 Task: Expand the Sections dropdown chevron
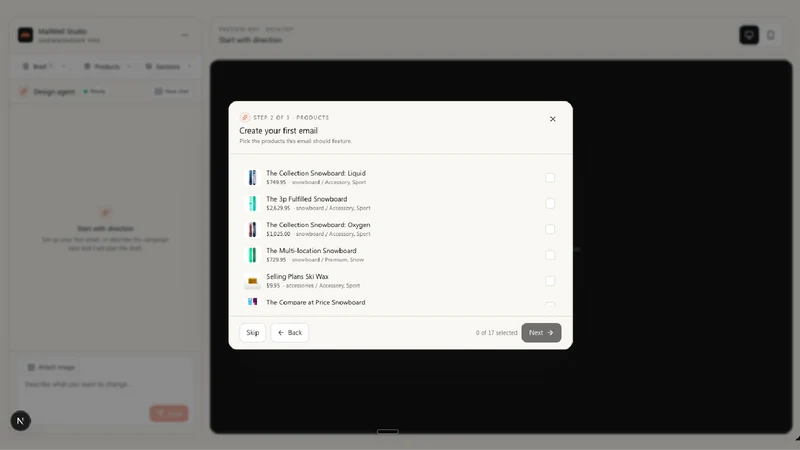click(189, 66)
